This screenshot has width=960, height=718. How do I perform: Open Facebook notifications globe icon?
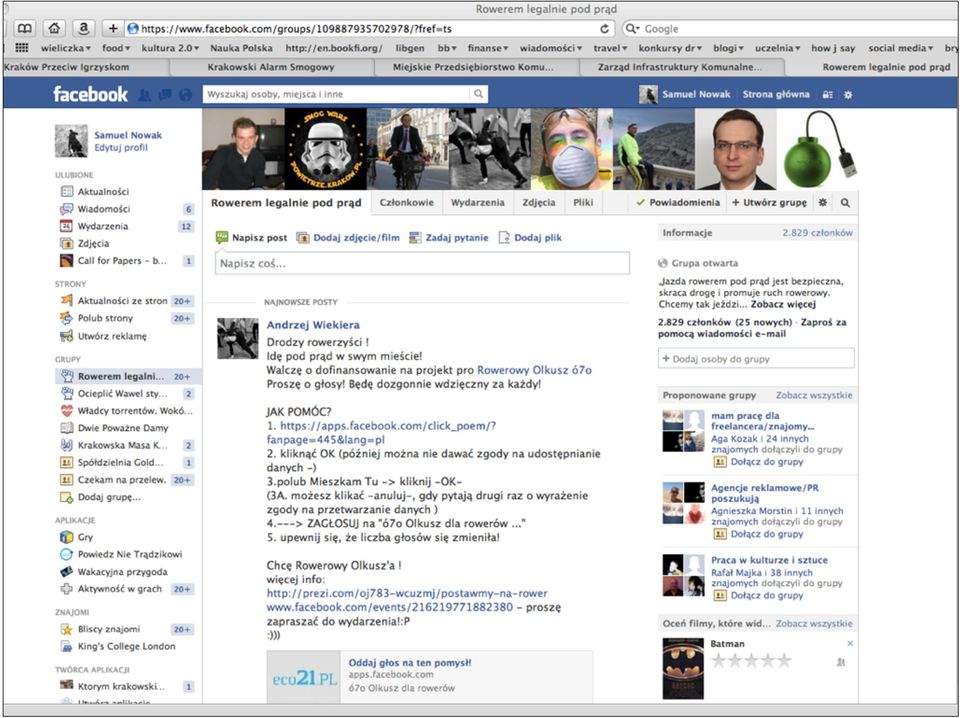[185, 95]
